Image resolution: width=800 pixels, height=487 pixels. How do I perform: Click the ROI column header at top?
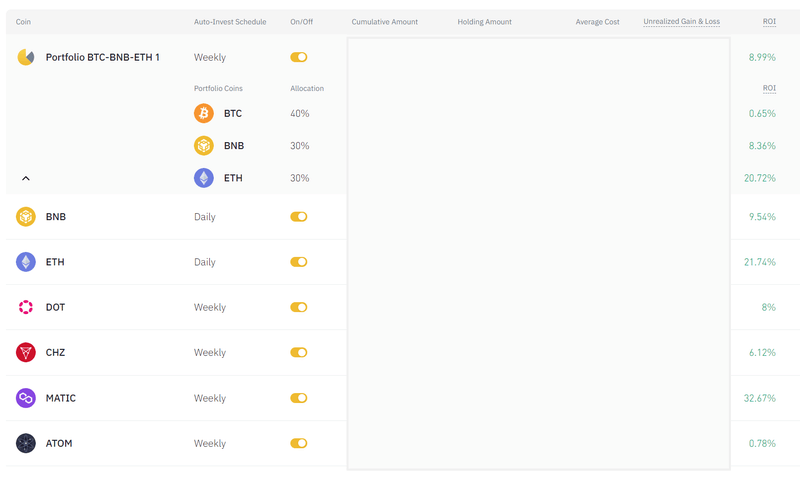pyautogui.click(x=768, y=21)
